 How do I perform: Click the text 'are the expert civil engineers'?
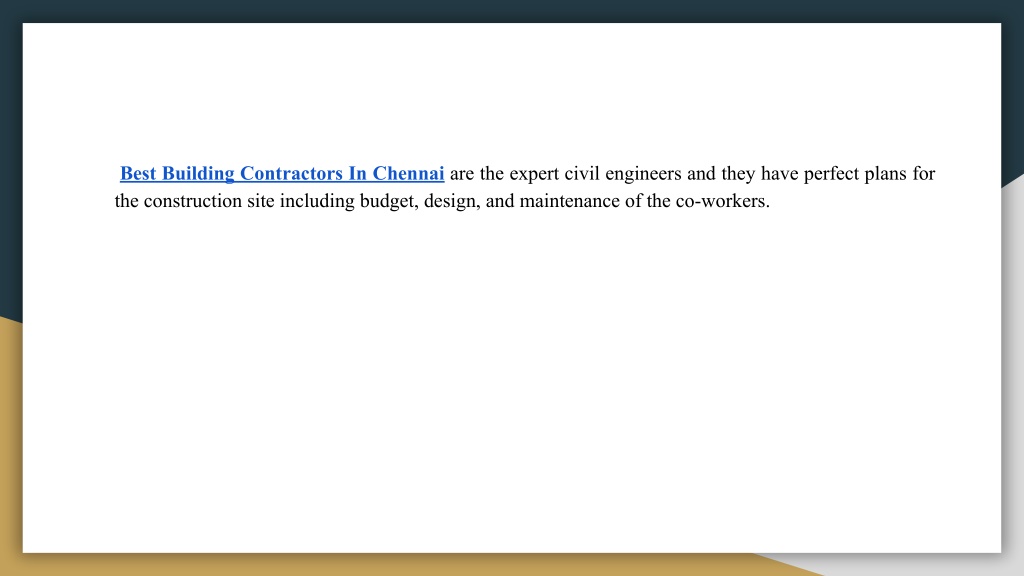(x=566, y=174)
